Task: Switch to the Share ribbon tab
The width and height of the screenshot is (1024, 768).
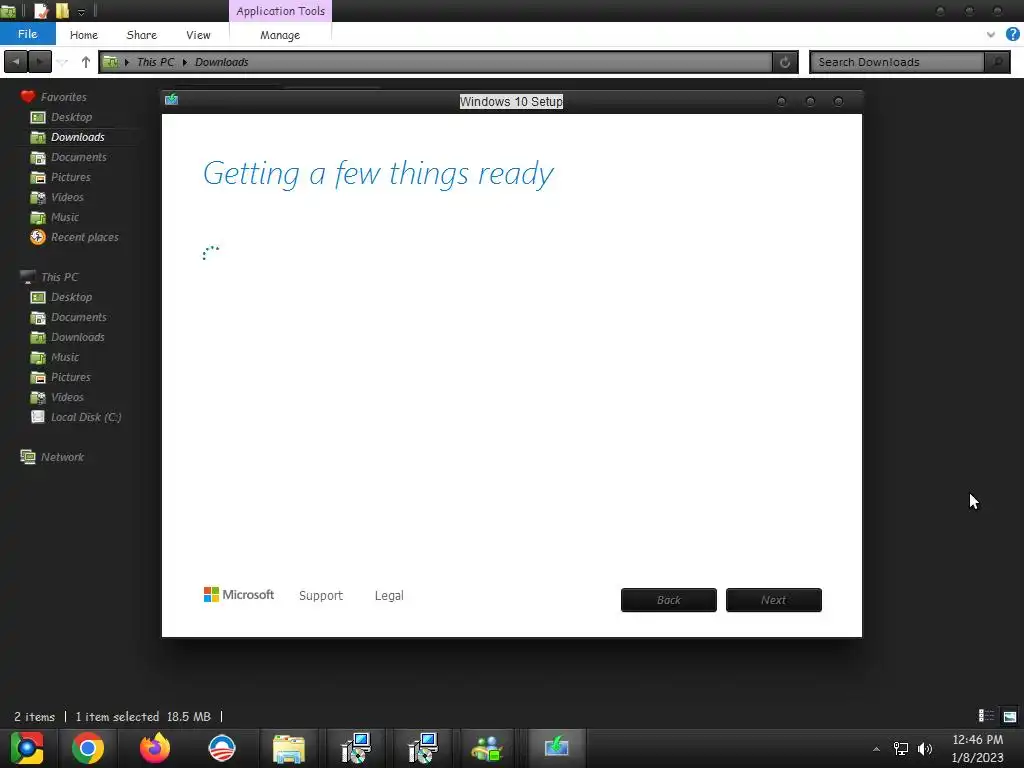Action: click(142, 35)
